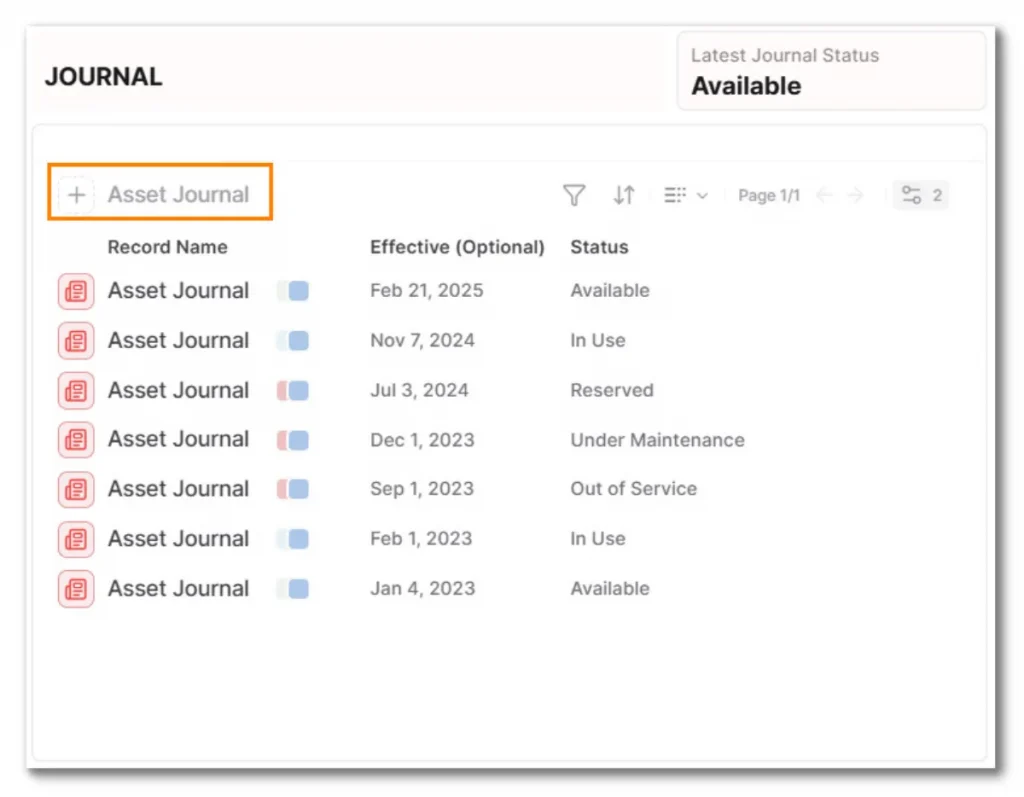Switch the toggle on the Out of Service row

(293, 489)
